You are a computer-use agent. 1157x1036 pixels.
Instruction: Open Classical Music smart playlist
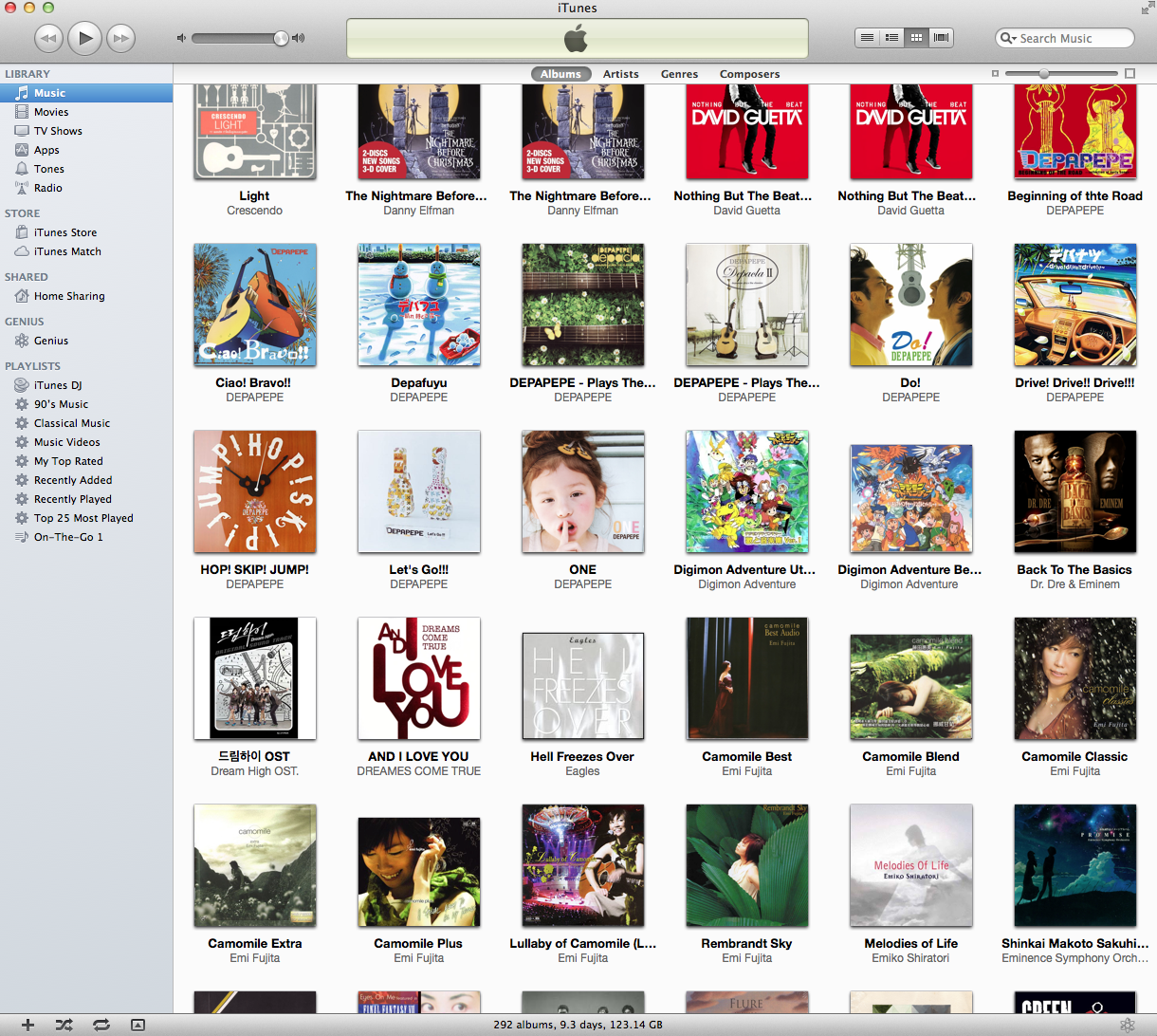click(86, 423)
